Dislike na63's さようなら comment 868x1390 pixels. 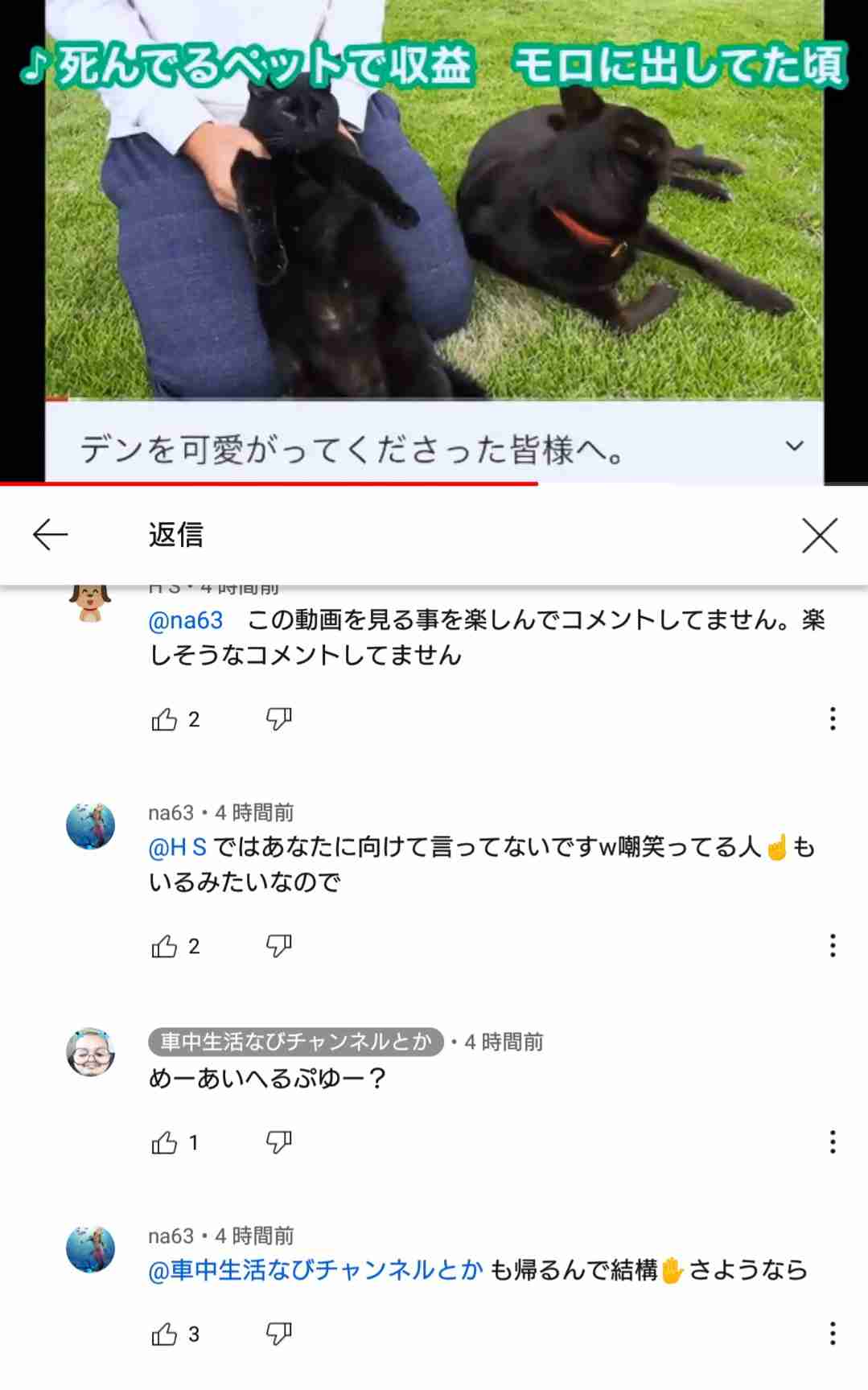point(278,1334)
